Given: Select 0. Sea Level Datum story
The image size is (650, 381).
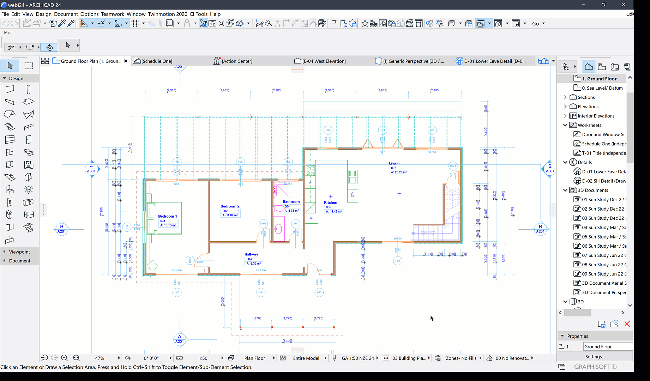Looking at the screenshot, I should pyautogui.click(x=599, y=88).
